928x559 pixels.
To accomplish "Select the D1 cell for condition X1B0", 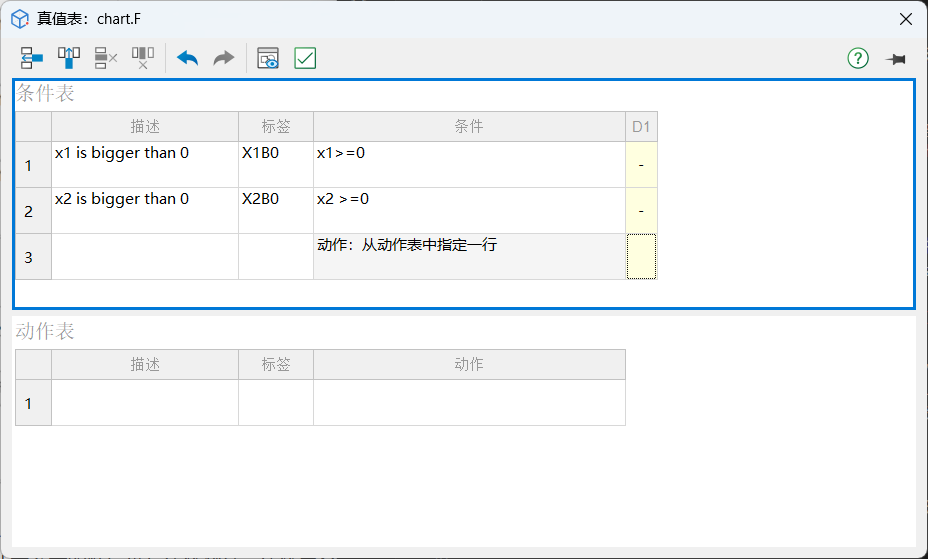I will coord(641,165).
